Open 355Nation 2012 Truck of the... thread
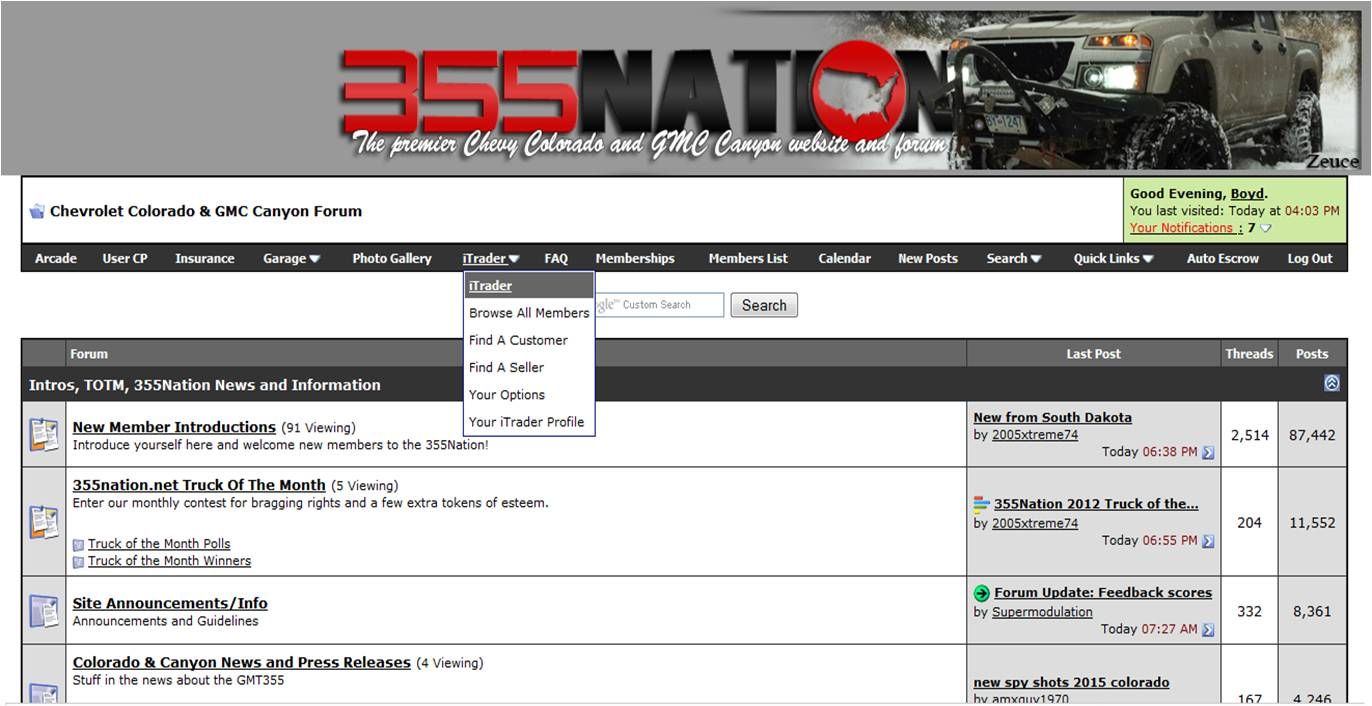1372x706 pixels. click(x=1096, y=504)
